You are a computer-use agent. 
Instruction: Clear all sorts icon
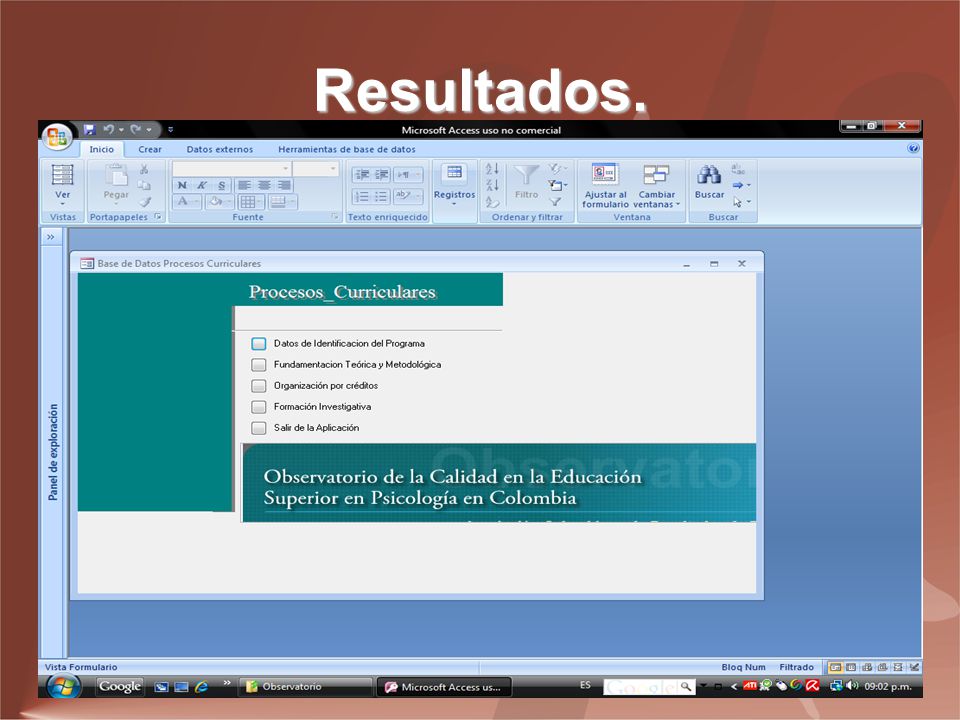click(493, 201)
